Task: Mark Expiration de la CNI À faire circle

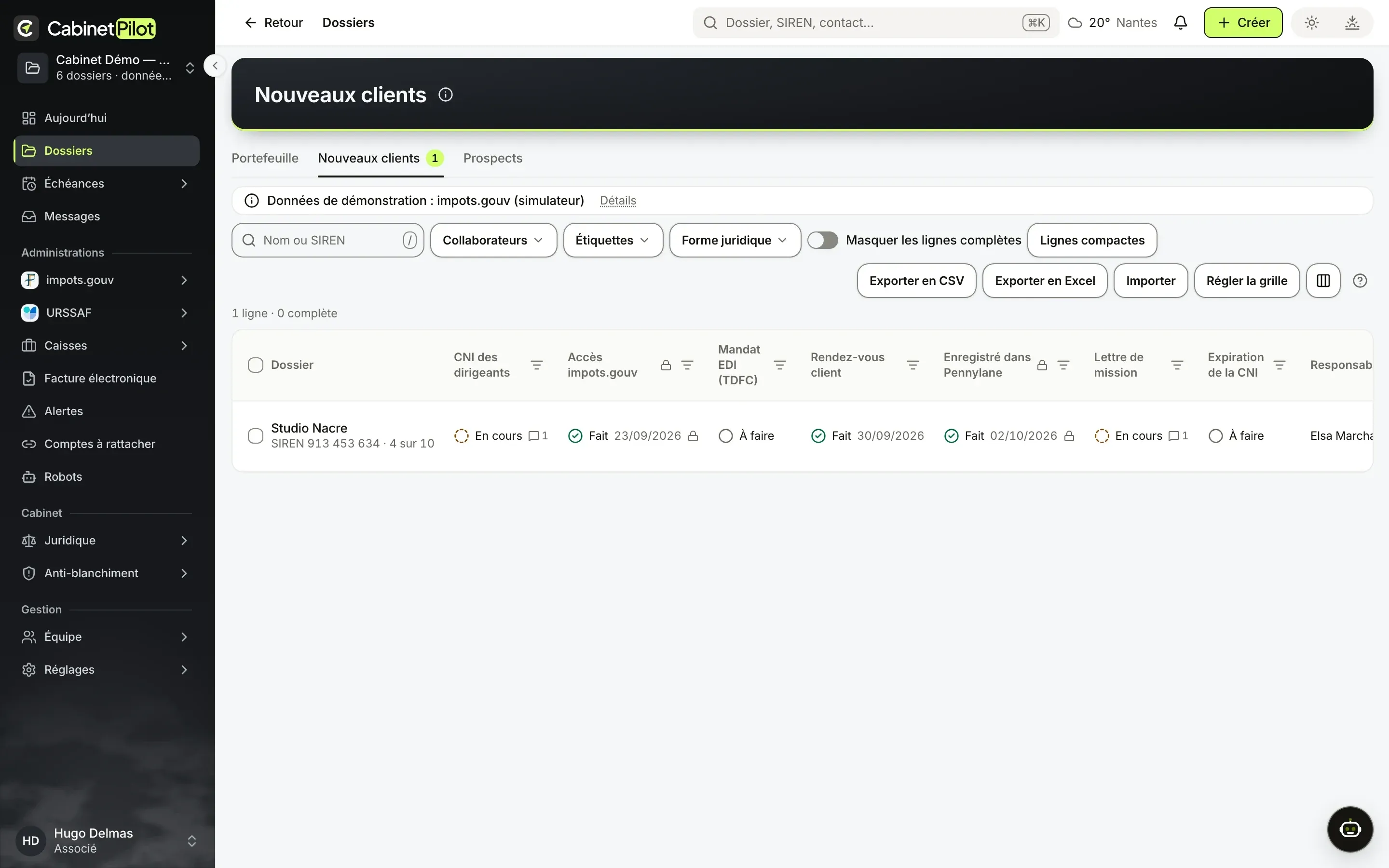Action: pyautogui.click(x=1215, y=436)
